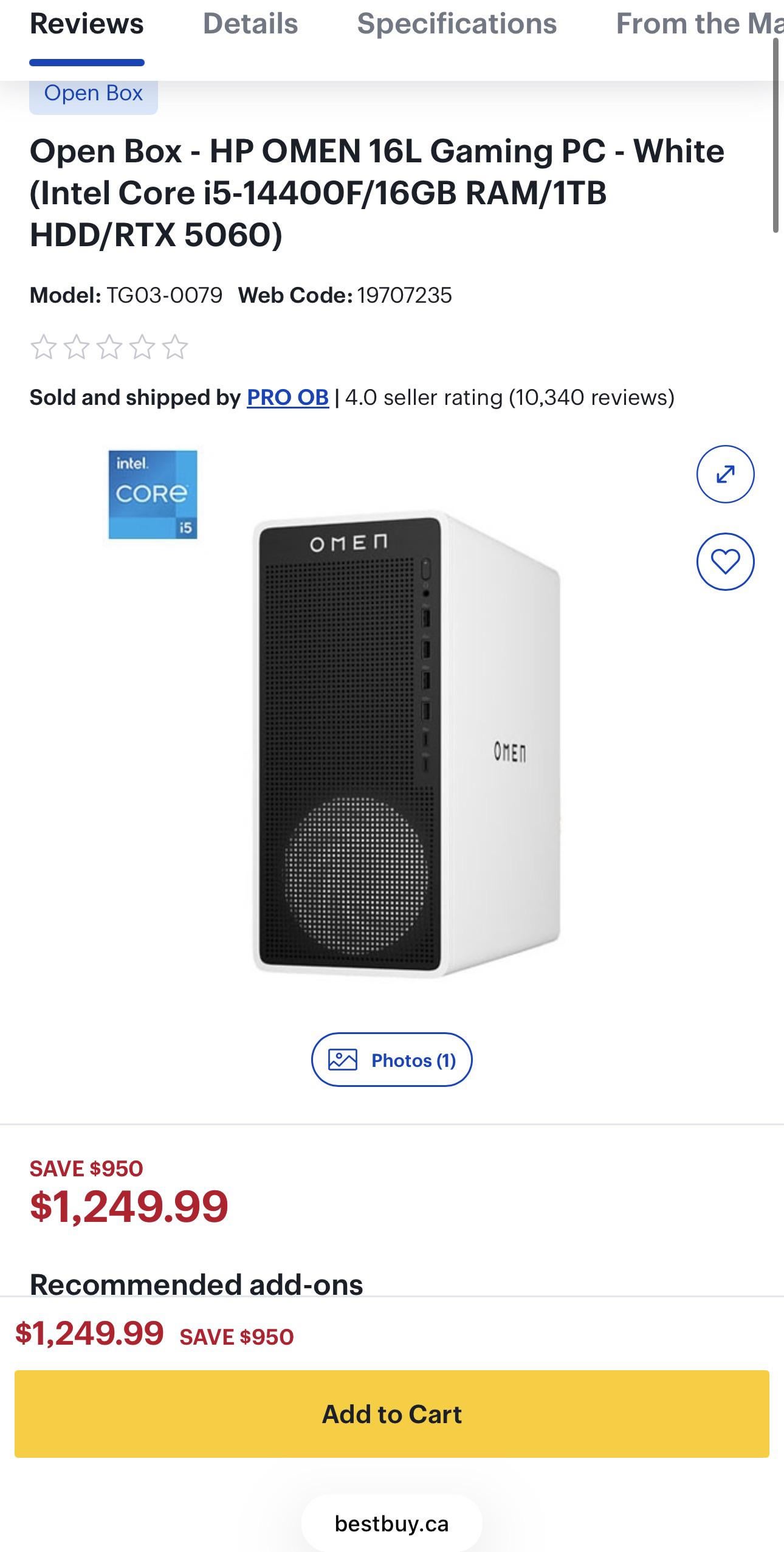Tap the white OMEN tower product photo
This screenshot has height=1552, width=784.
[406, 743]
